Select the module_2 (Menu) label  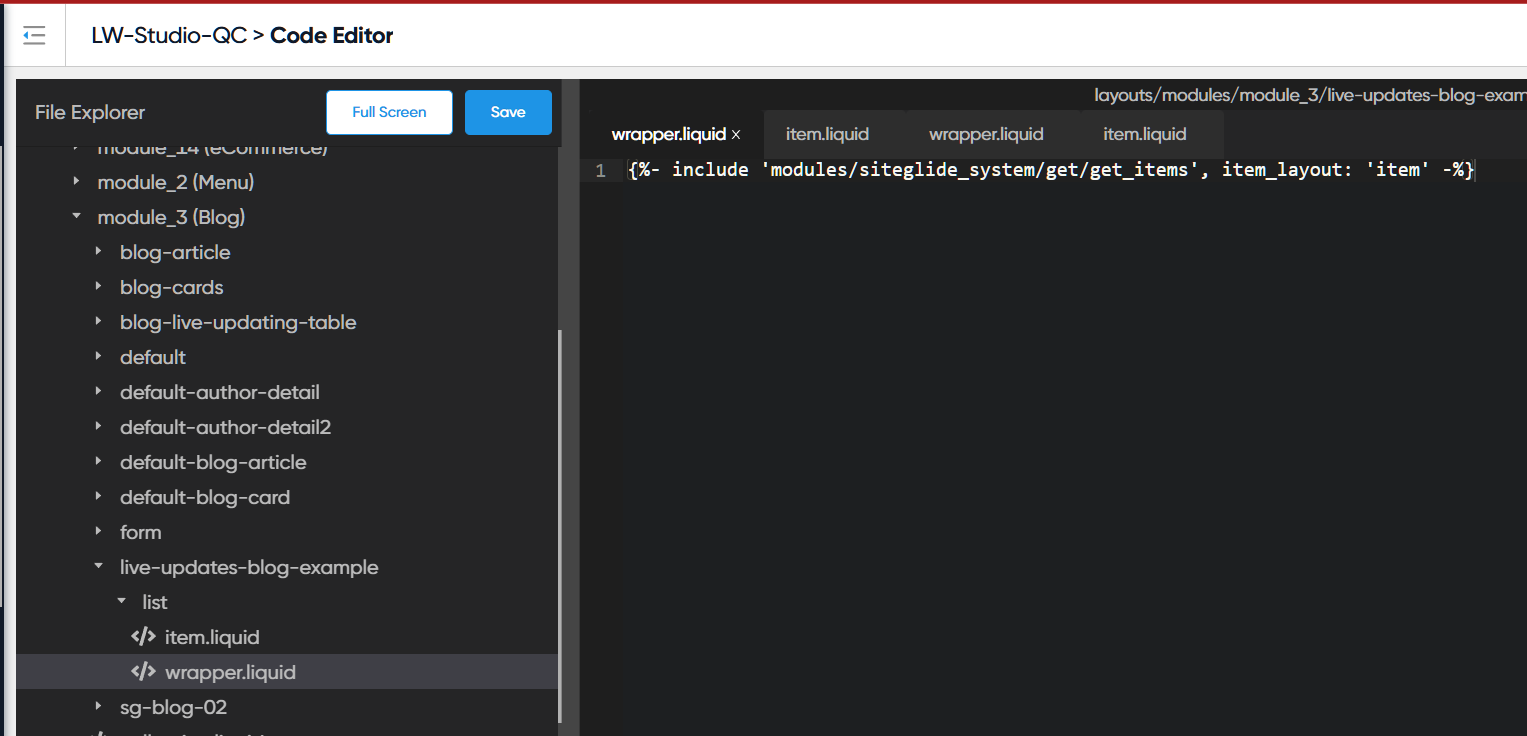[x=176, y=182]
